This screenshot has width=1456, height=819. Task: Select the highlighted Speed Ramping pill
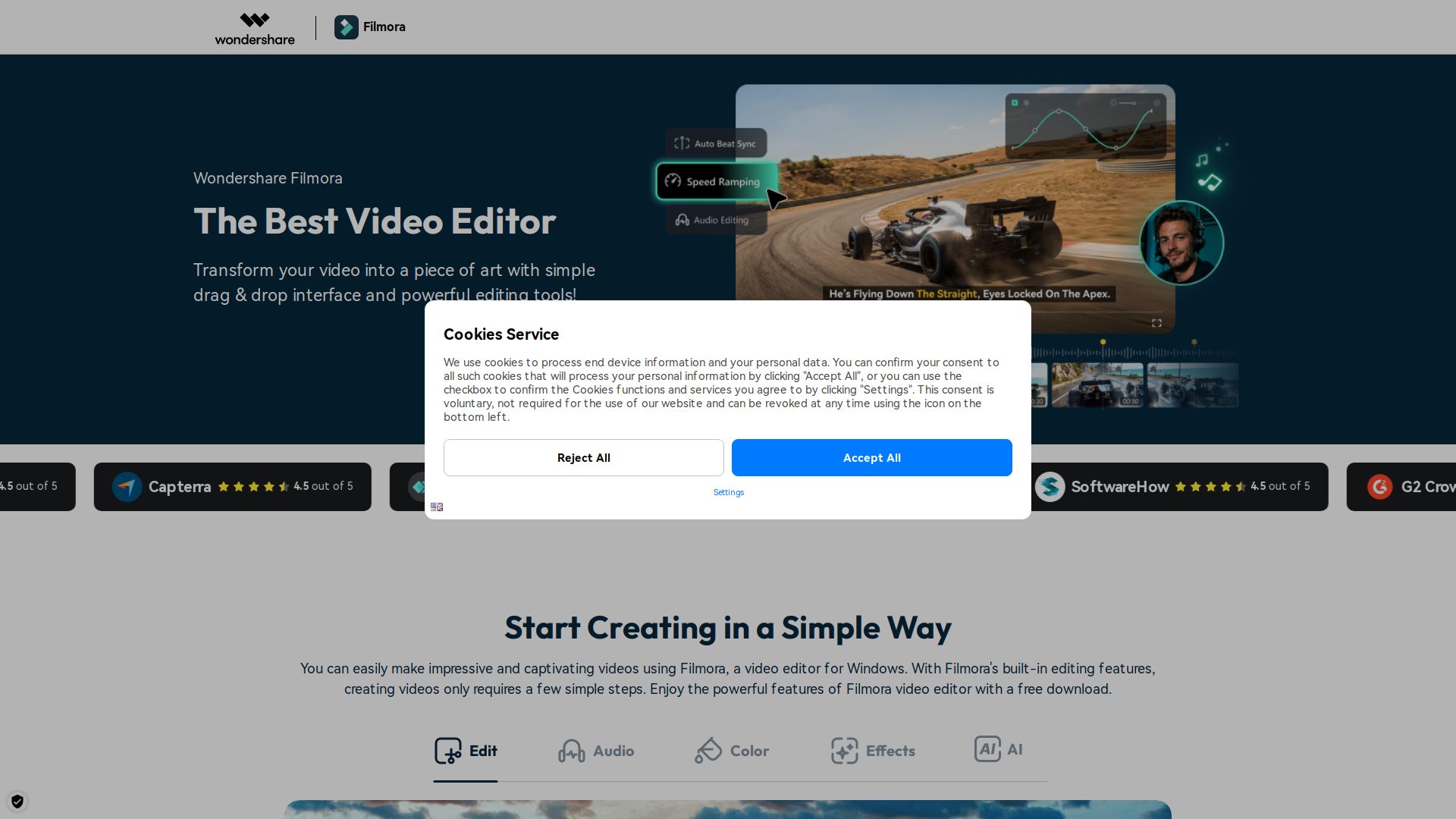[x=716, y=182]
